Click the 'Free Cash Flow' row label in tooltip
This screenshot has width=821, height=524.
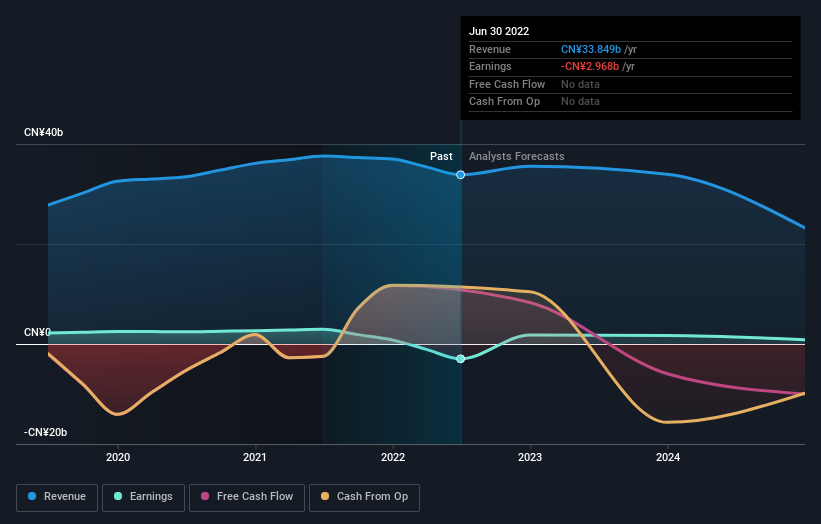click(507, 84)
